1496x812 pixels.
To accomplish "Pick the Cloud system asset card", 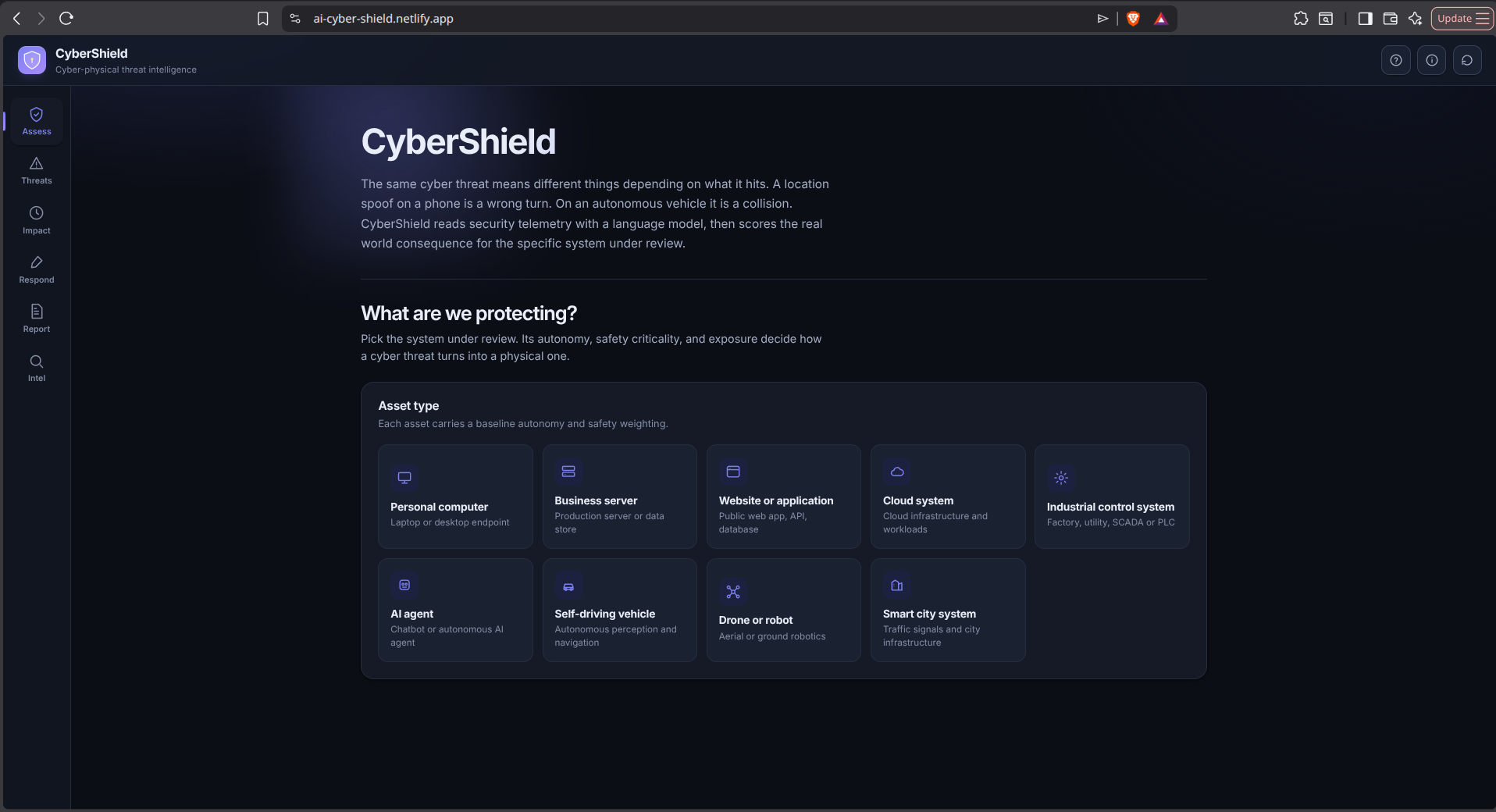I will tap(948, 497).
